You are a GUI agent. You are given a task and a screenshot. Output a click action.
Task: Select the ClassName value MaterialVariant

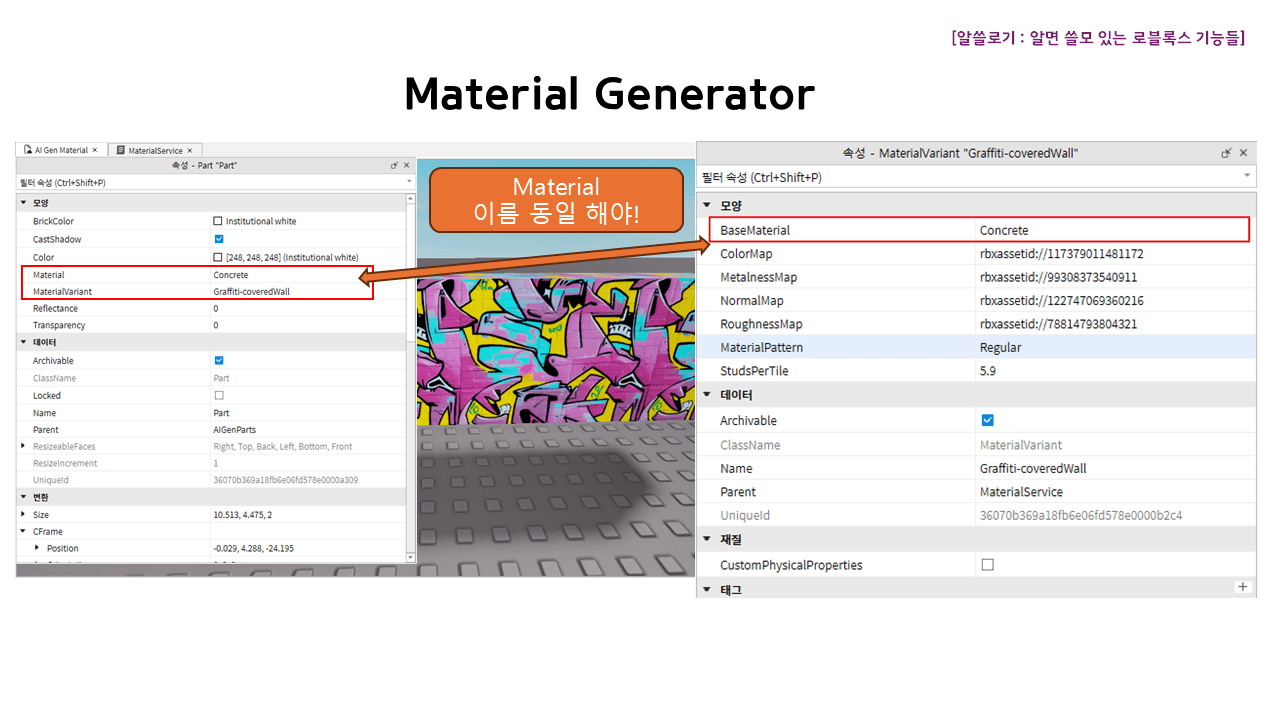pos(1021,445)
